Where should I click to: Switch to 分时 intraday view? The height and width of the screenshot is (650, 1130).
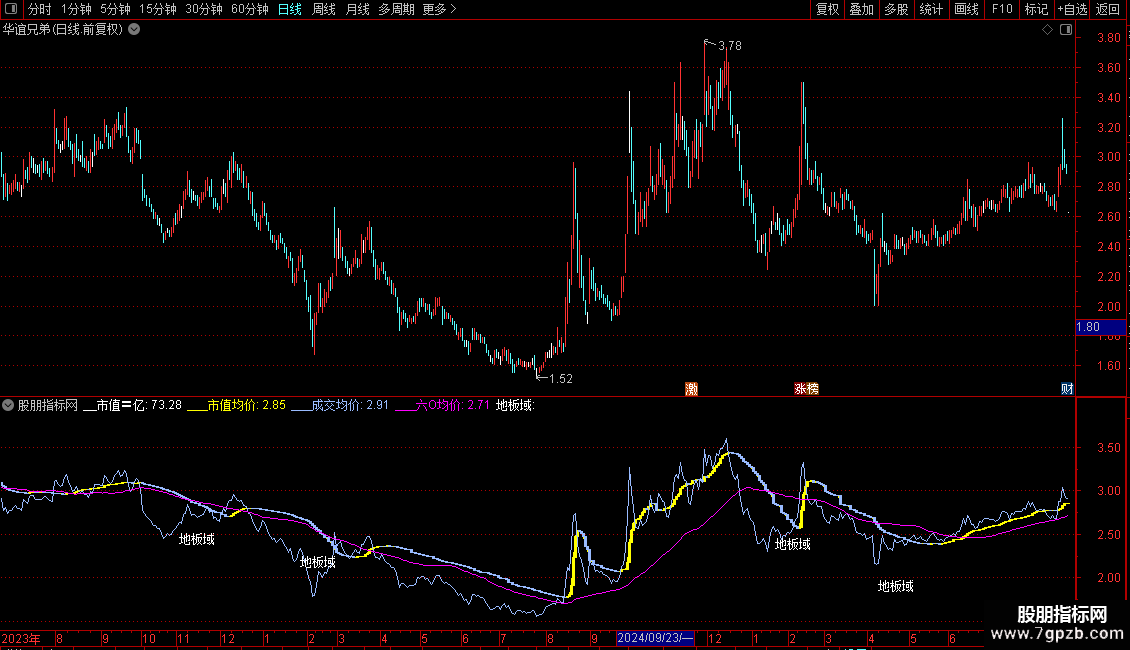point(40,9)
